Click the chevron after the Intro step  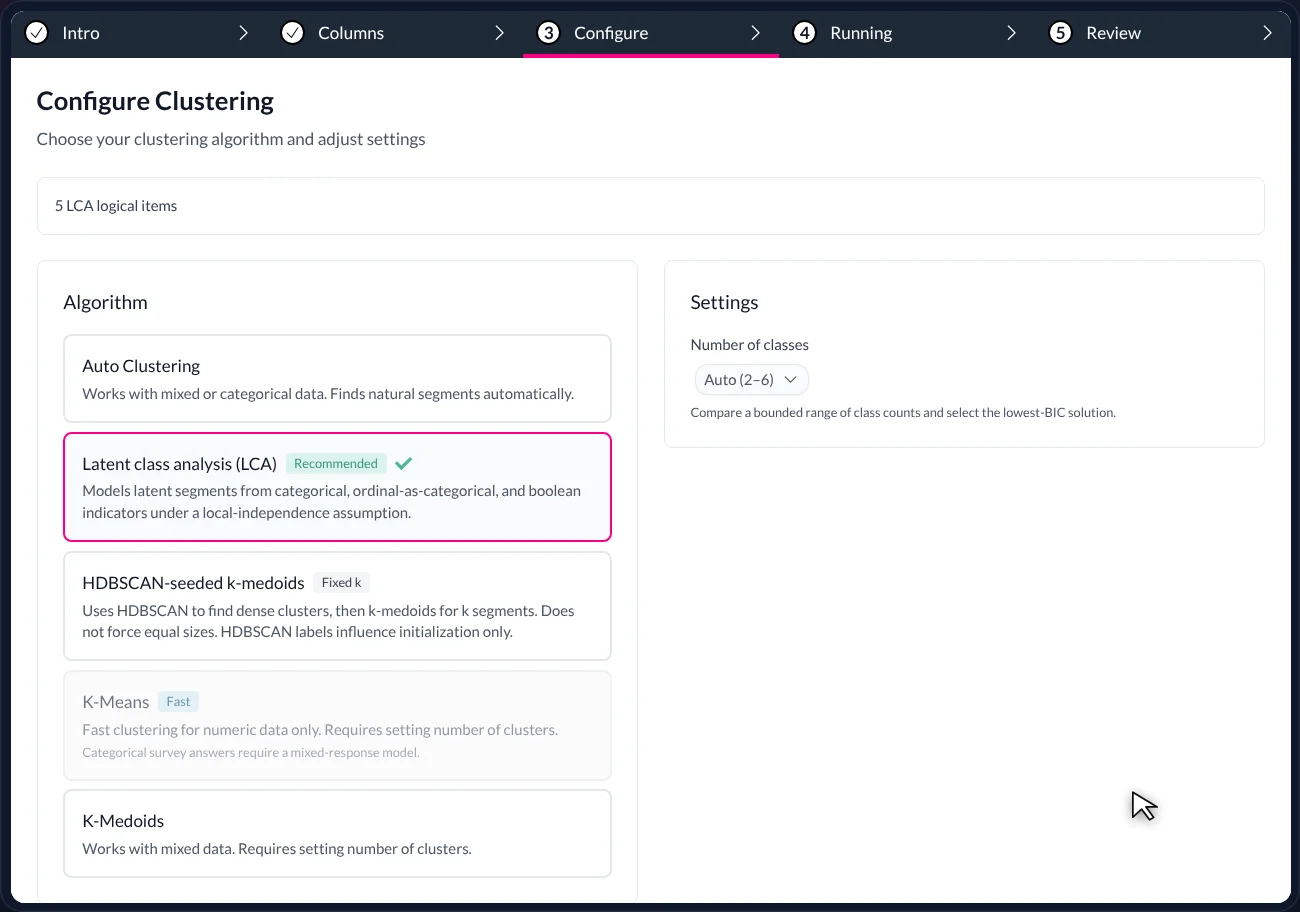coord(244,33)
